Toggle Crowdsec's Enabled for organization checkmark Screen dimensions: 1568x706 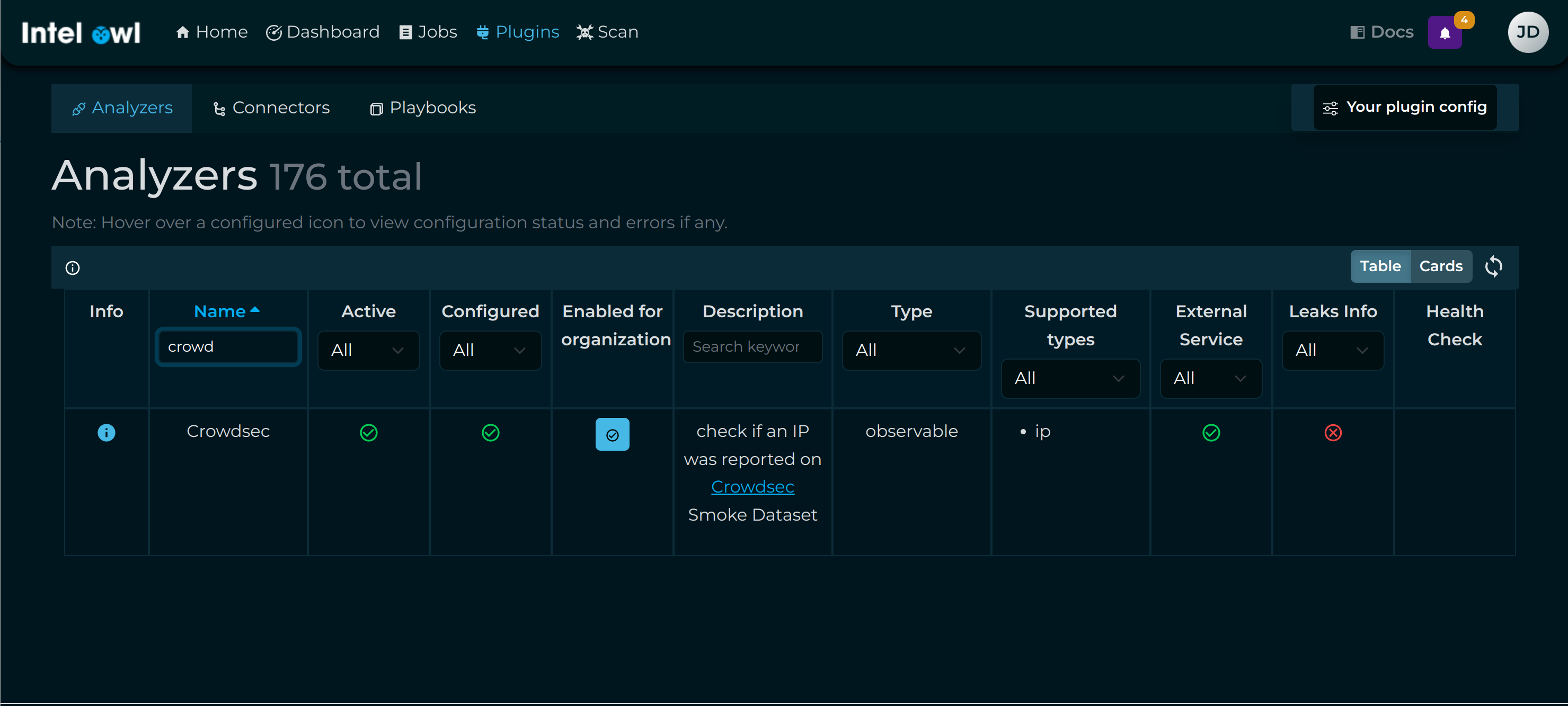click(613, 434)
